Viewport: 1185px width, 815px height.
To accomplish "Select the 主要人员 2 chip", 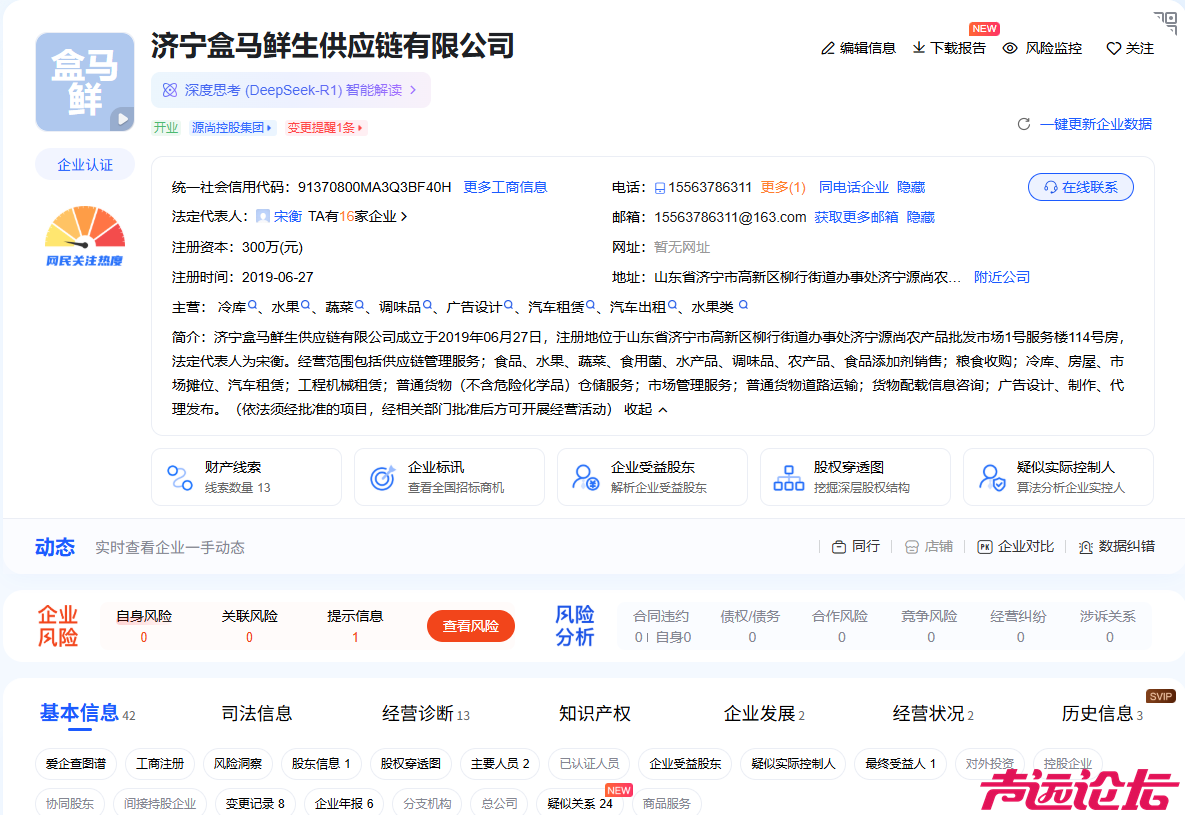I will click(500, 764).
